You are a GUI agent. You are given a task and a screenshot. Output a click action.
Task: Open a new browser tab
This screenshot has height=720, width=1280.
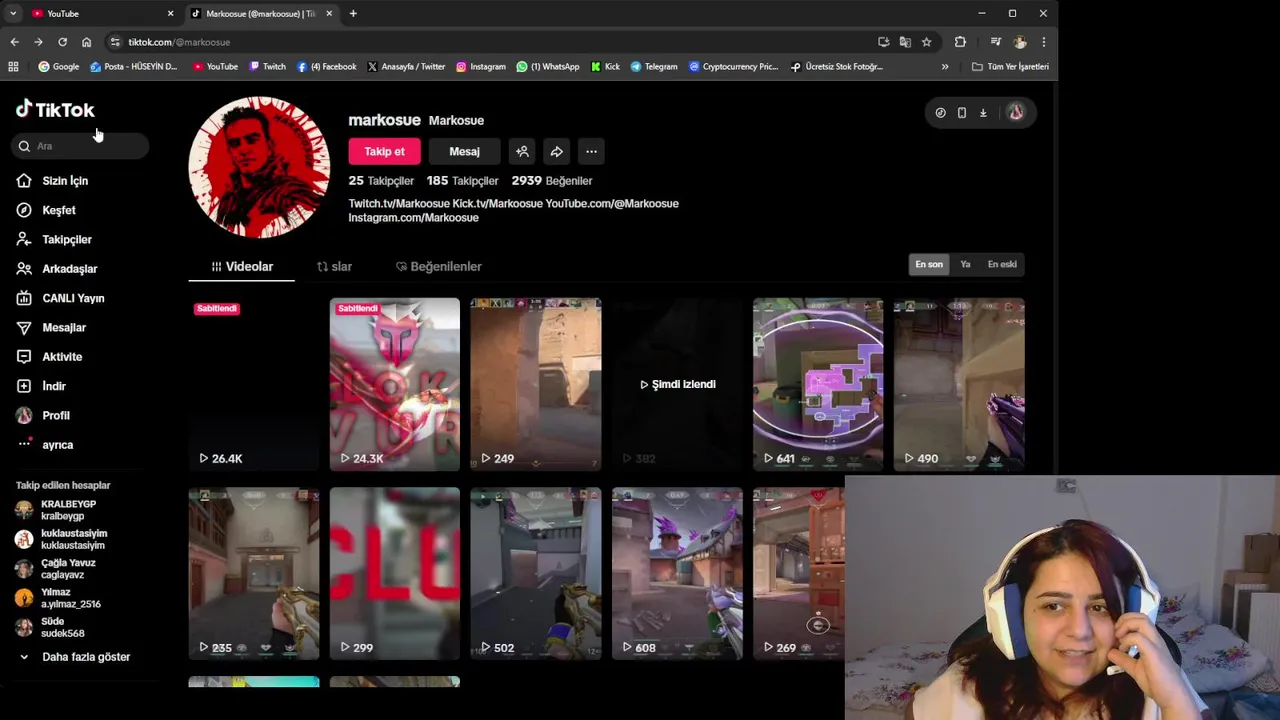353,13
